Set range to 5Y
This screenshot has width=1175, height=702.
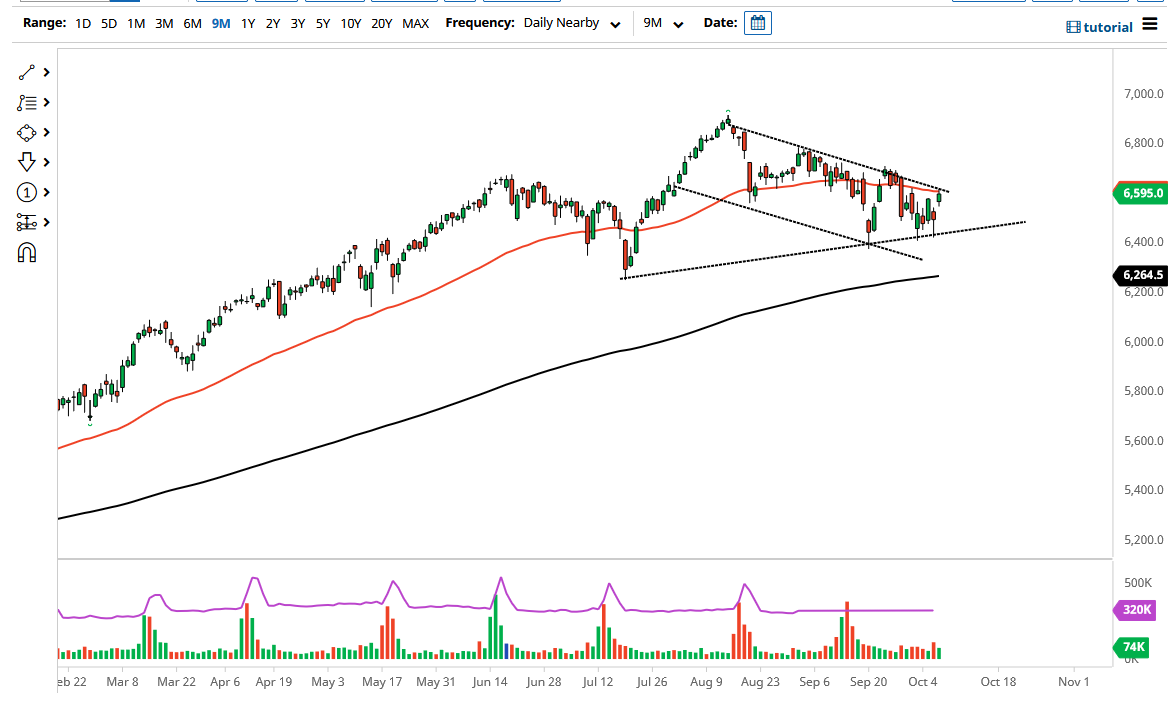[x=323, y=23]
